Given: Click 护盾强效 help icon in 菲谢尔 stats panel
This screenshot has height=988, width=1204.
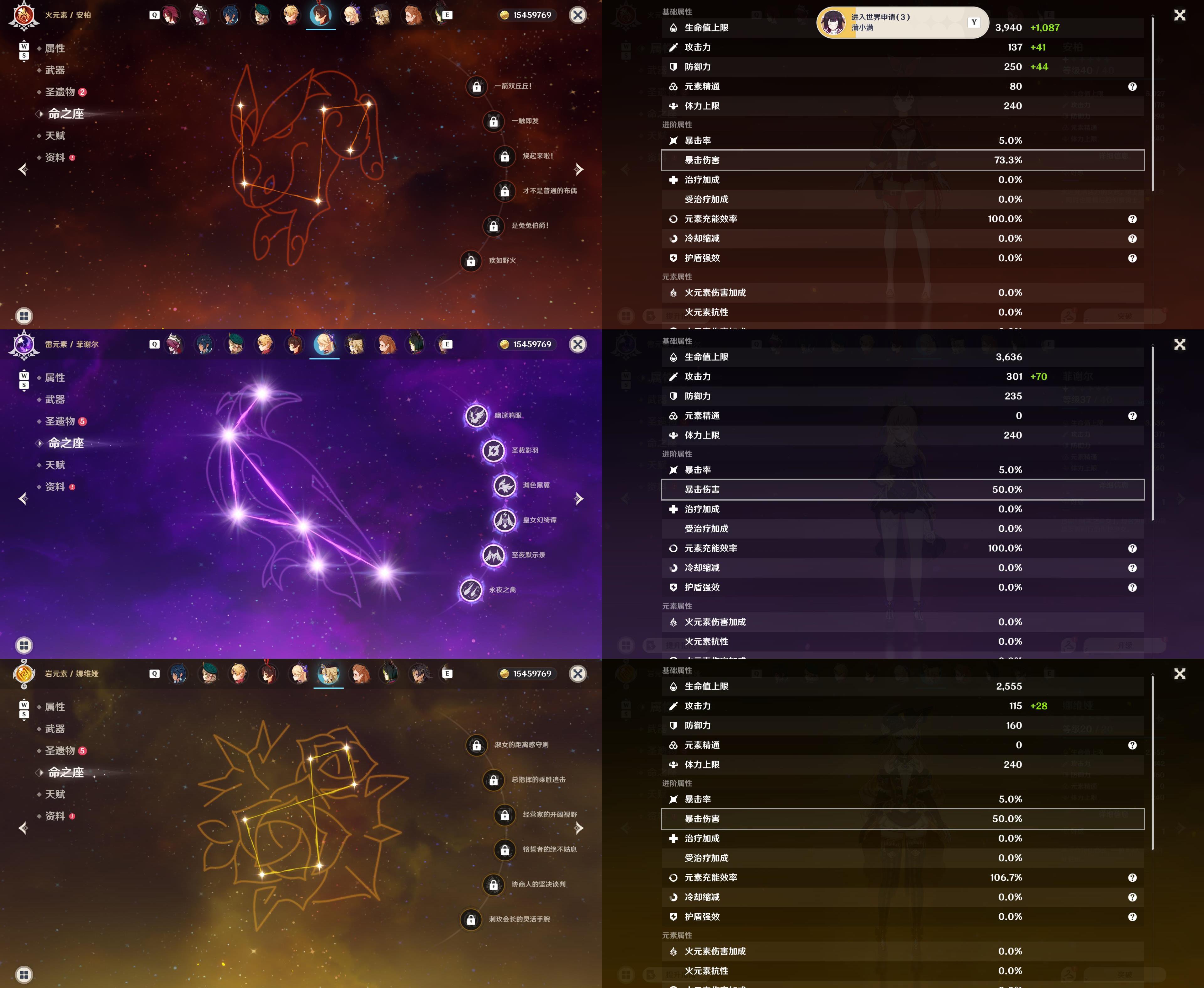Looking at the screenshot, I should click(x=1132, y=587).
